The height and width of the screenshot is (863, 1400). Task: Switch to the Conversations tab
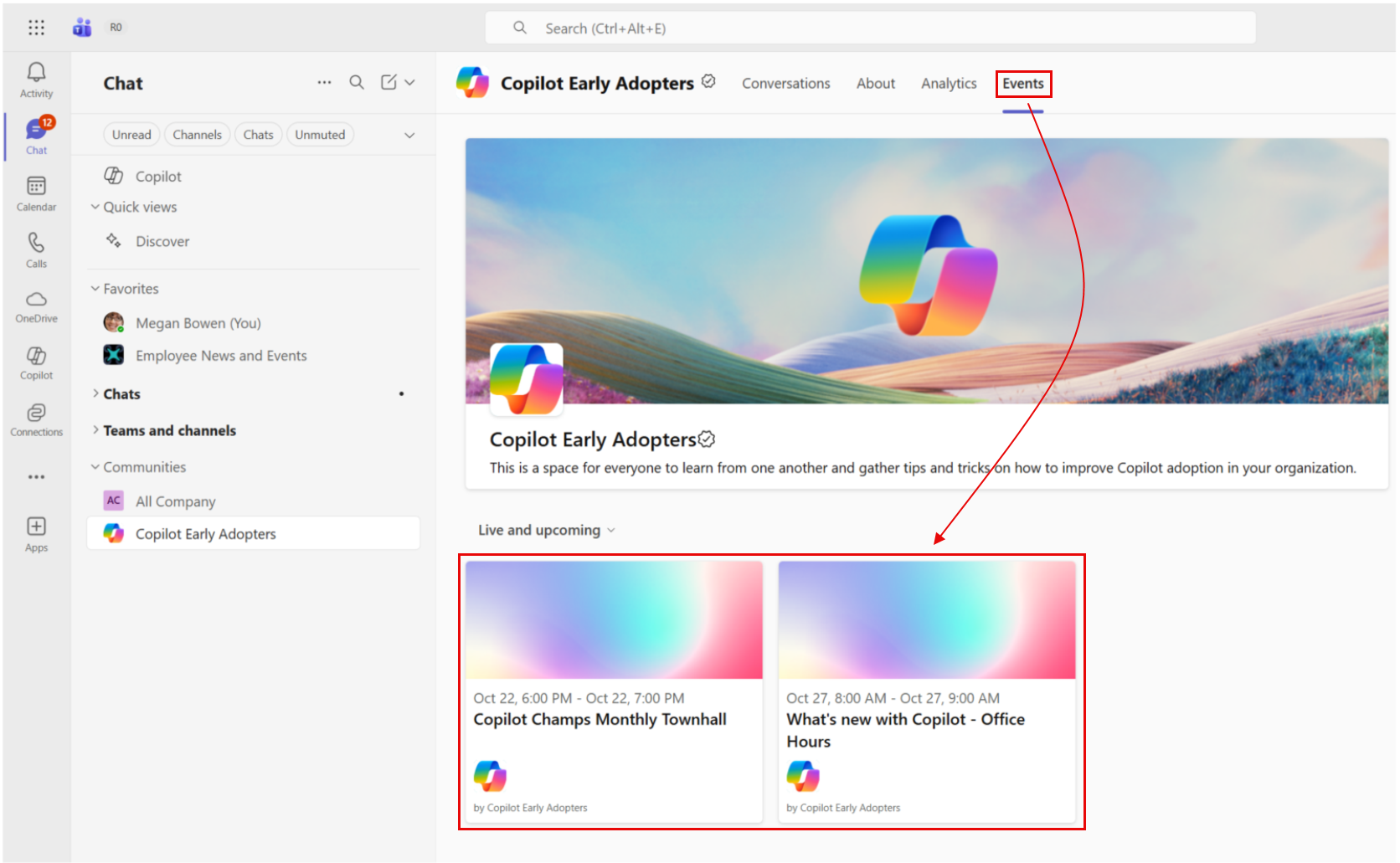click(785, 84)
